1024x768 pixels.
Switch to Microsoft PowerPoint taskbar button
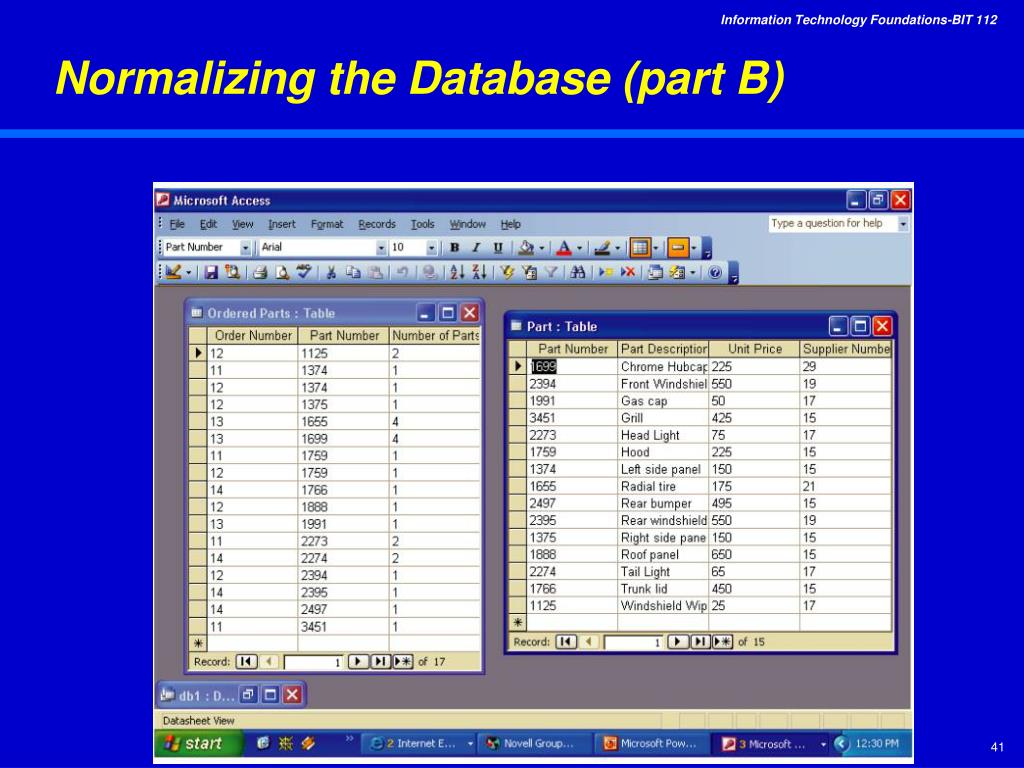click(650, 743)
